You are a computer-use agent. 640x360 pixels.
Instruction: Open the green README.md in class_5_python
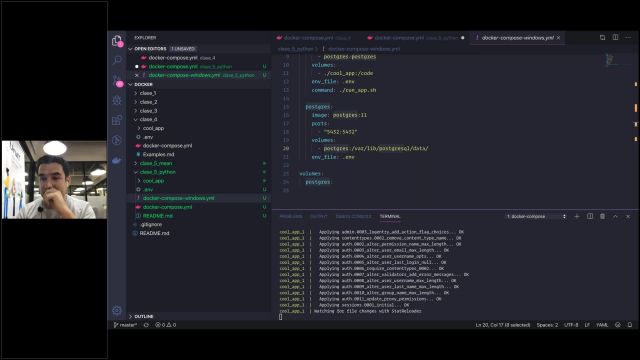click(x=158, y=216)
